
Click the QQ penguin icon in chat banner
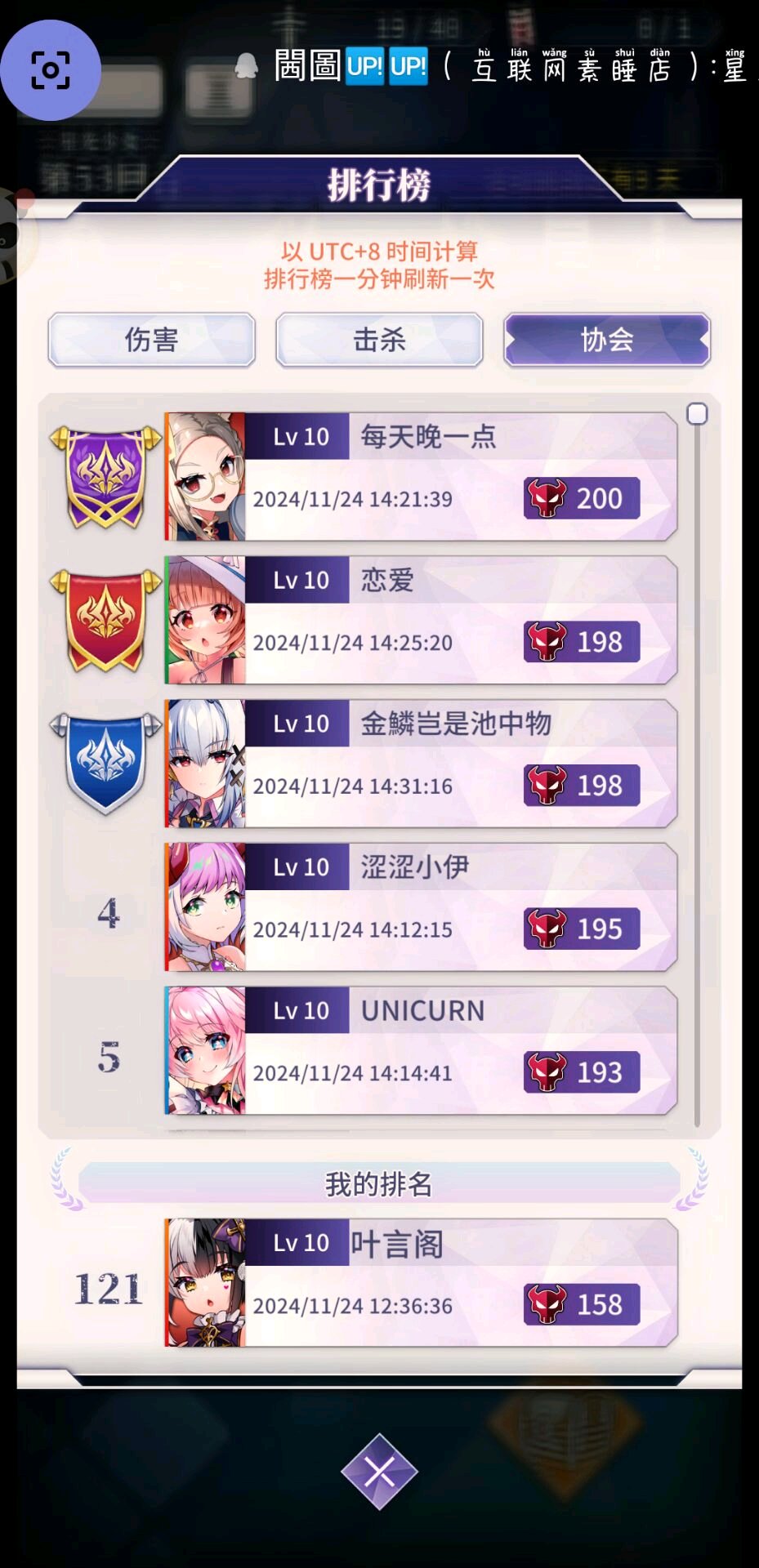(x=246, y=65)
